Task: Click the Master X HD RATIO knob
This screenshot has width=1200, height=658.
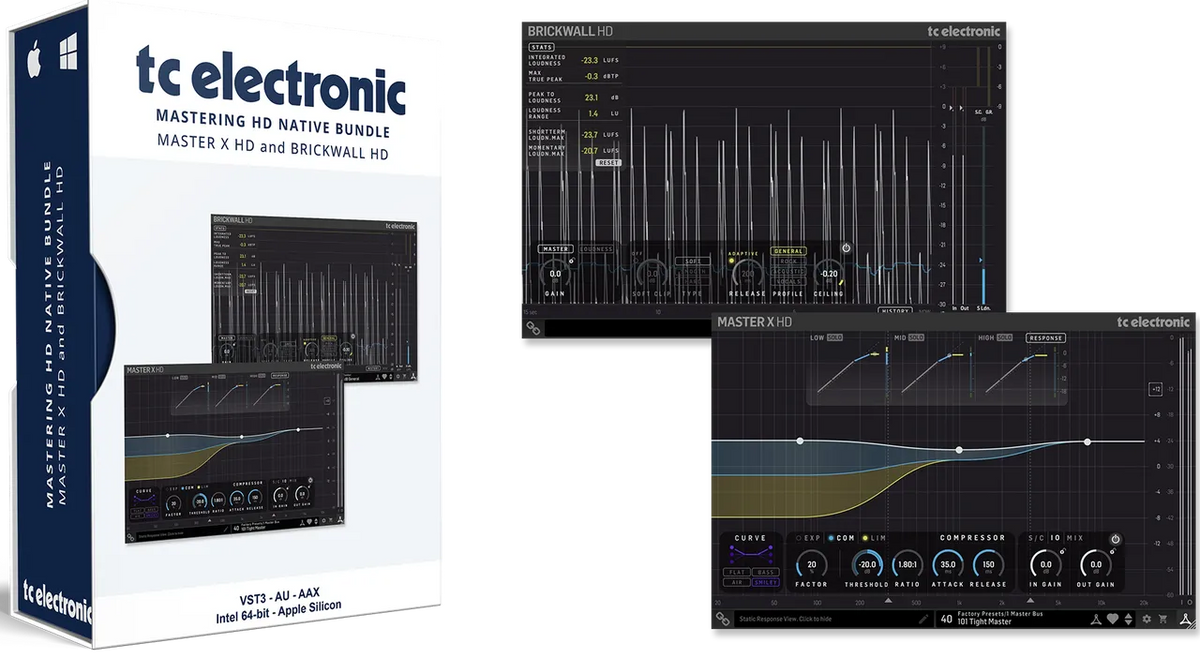Action: coord(907,565)
